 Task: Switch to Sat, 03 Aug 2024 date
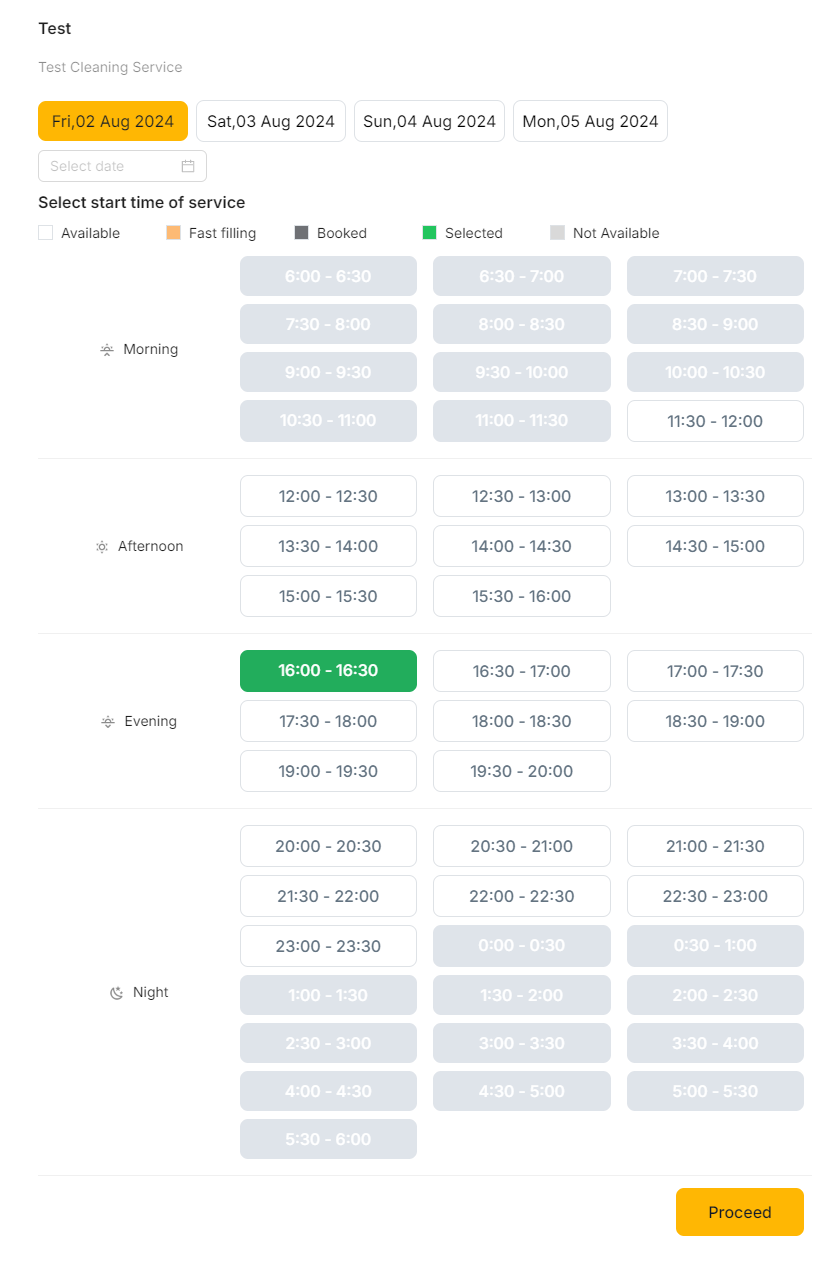click(x=271, y=121)
